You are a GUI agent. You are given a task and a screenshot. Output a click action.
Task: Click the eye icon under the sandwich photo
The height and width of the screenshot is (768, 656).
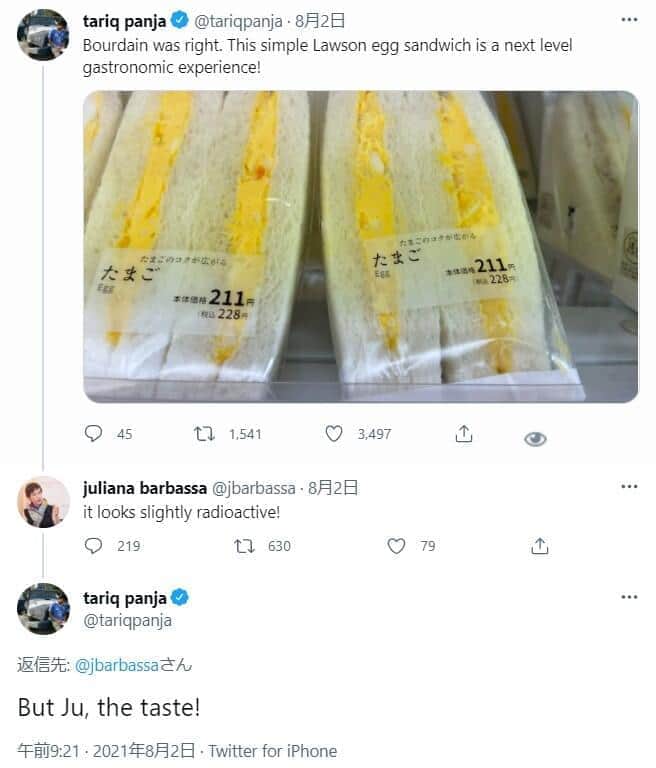pyautogui.click(x=535, y=438)
